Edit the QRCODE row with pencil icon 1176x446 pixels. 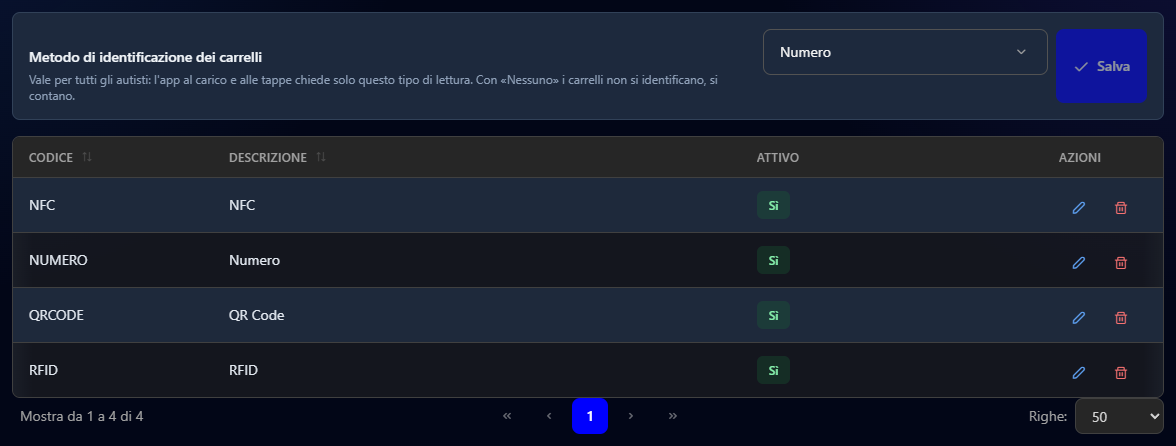[x=1078, y=318]
